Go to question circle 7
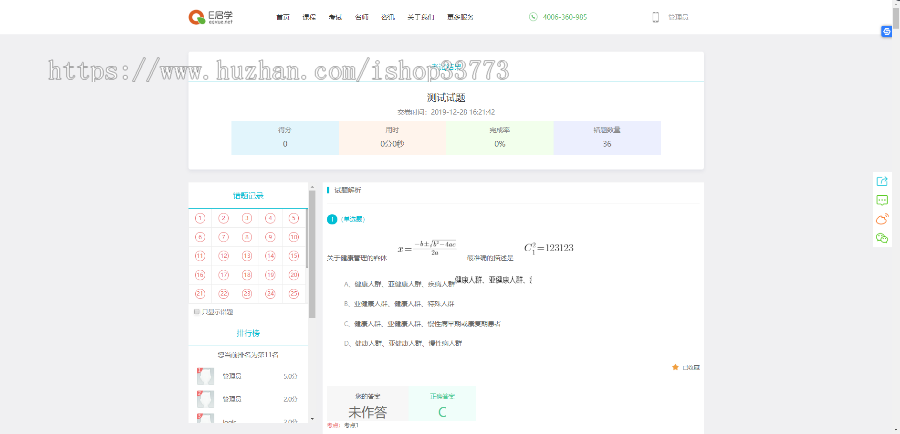 (223, 237)
